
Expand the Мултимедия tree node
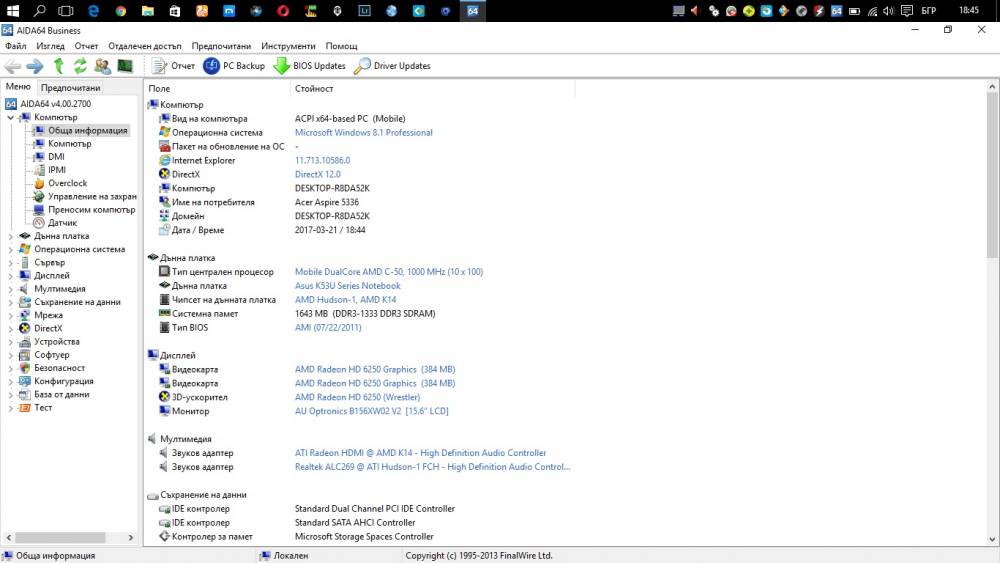10,289
